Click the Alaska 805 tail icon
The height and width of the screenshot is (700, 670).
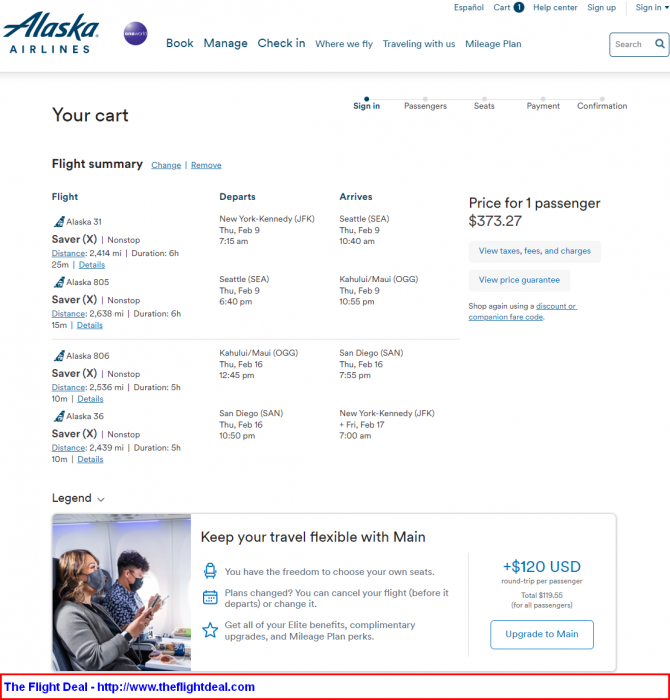coord(59,282)
